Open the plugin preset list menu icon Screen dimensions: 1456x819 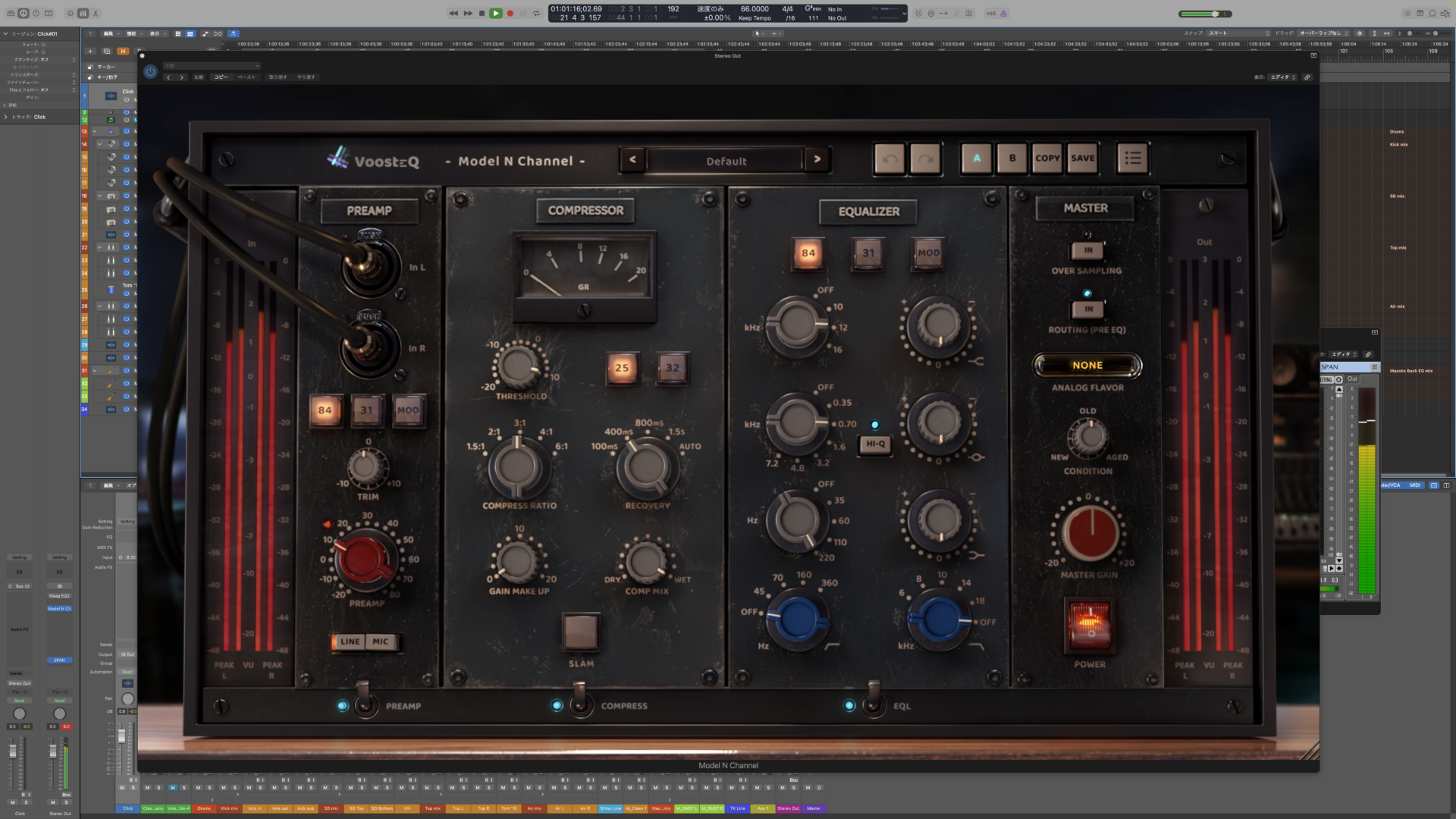tap(1133, 158)
